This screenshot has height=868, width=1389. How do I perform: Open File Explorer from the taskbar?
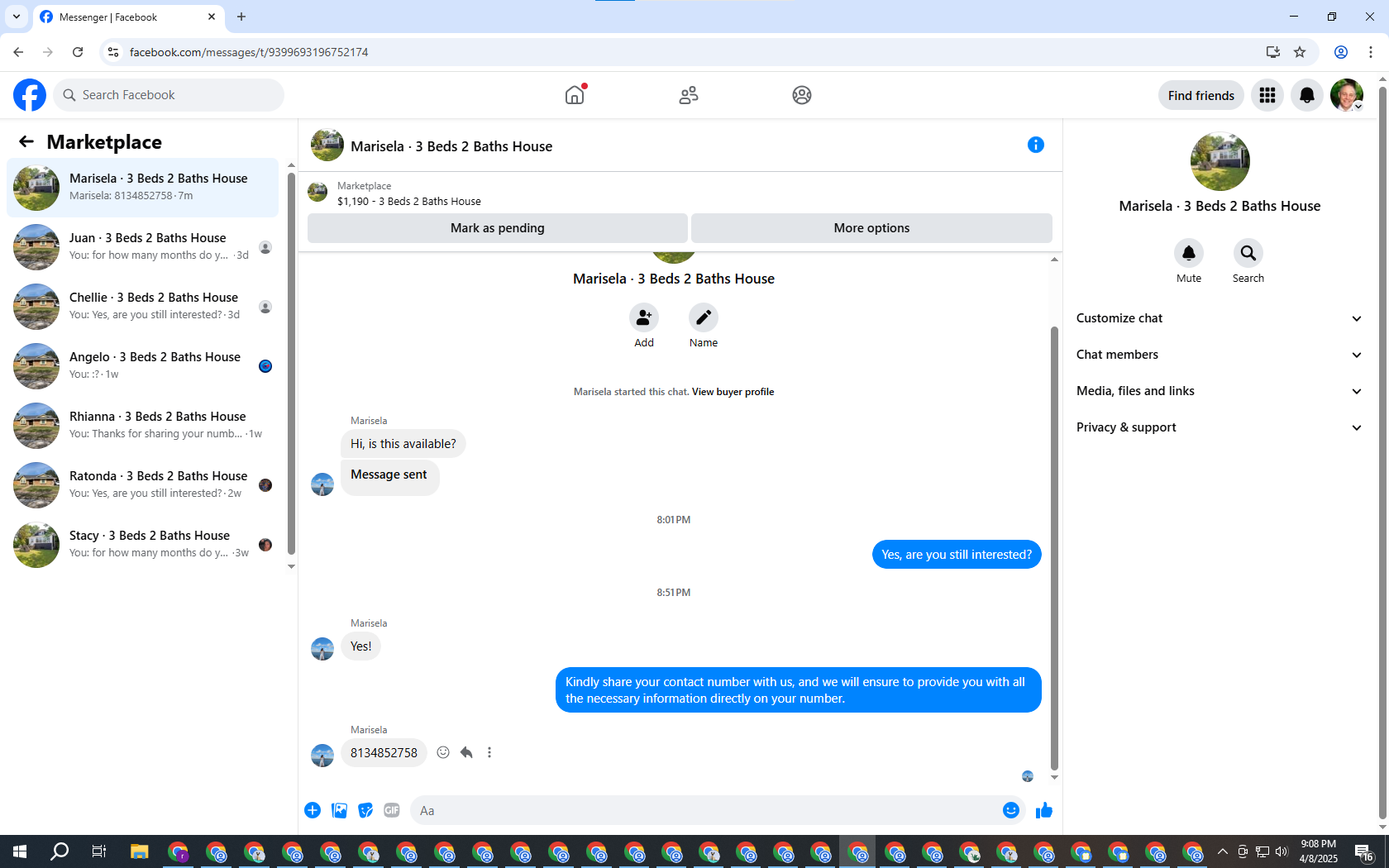tap(139, 851)
